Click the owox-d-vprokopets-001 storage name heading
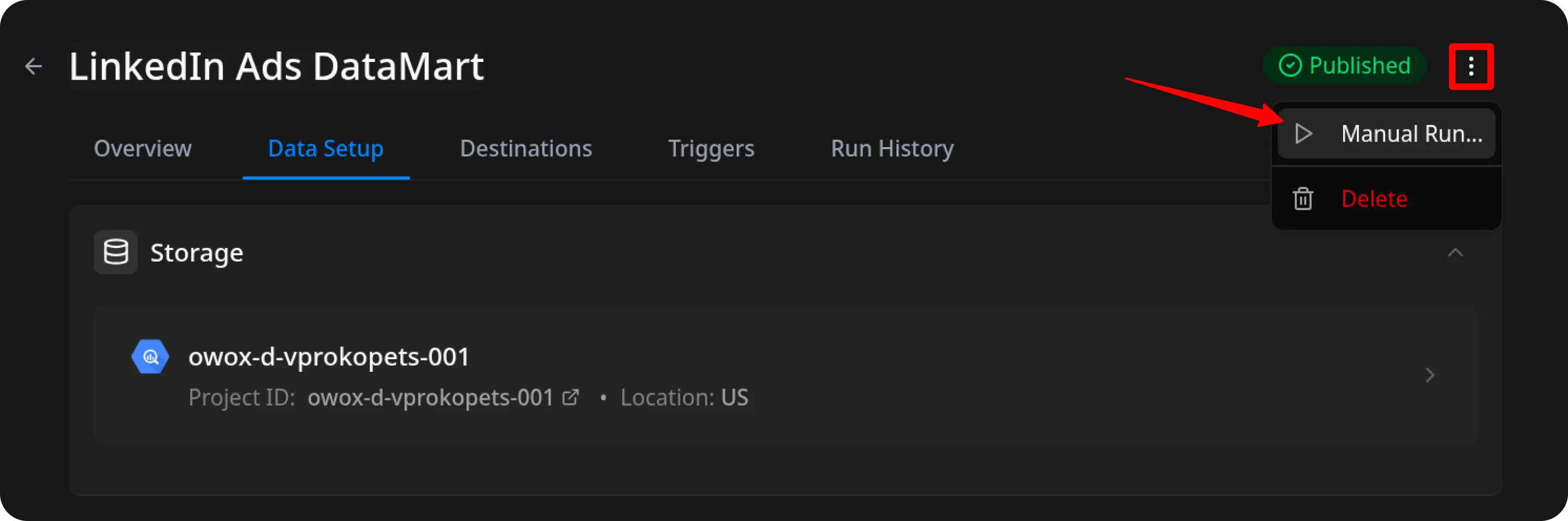 [329, 356]
